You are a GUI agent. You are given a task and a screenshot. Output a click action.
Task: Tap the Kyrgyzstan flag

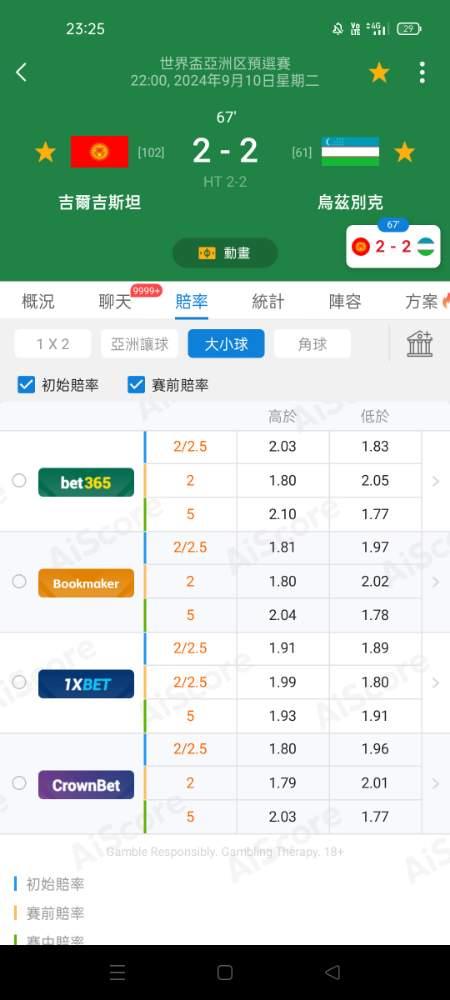(x=99, y=152)
